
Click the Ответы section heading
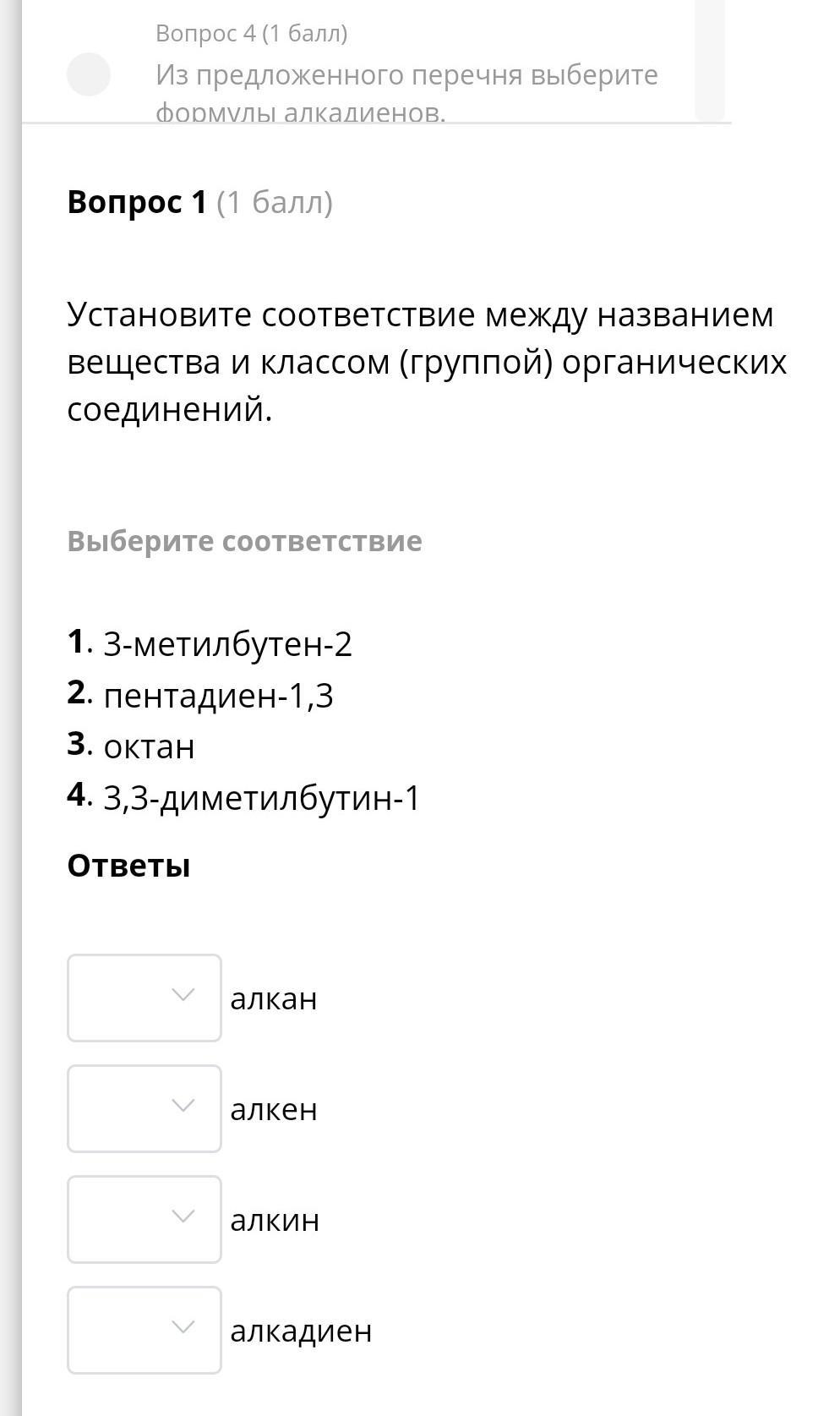tap(128, 866)
